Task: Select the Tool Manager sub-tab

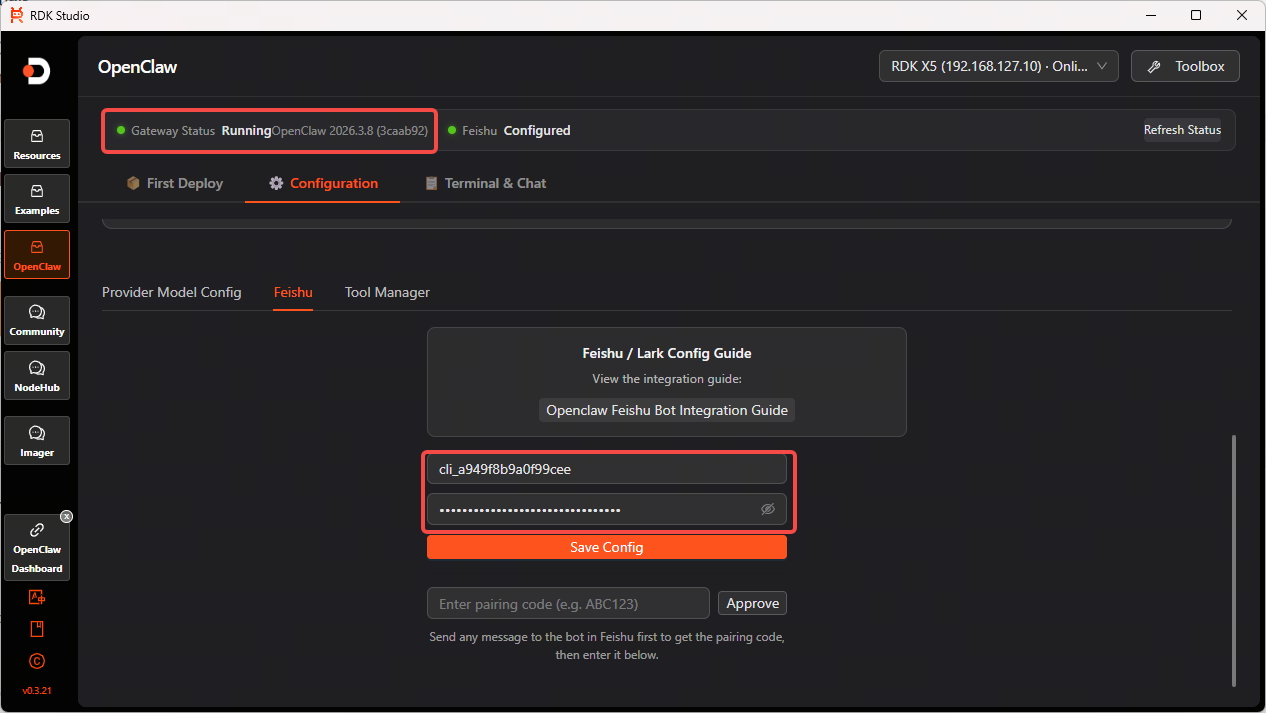Action: [387, 292]
